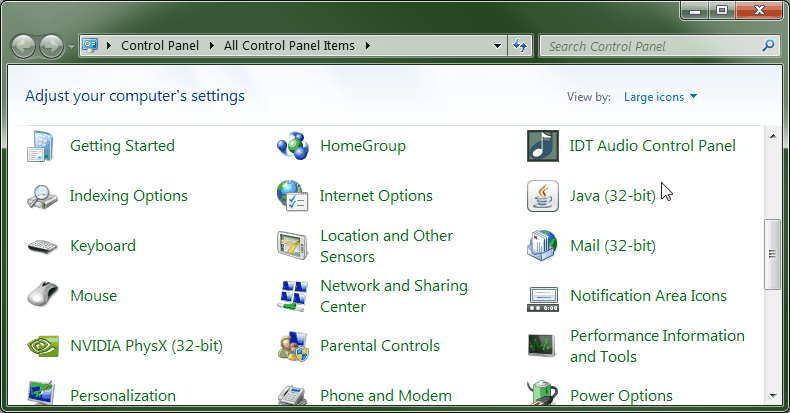790x413 pixels.
Task: Go forward with the Forward arrow button
Action: [51, 46]
